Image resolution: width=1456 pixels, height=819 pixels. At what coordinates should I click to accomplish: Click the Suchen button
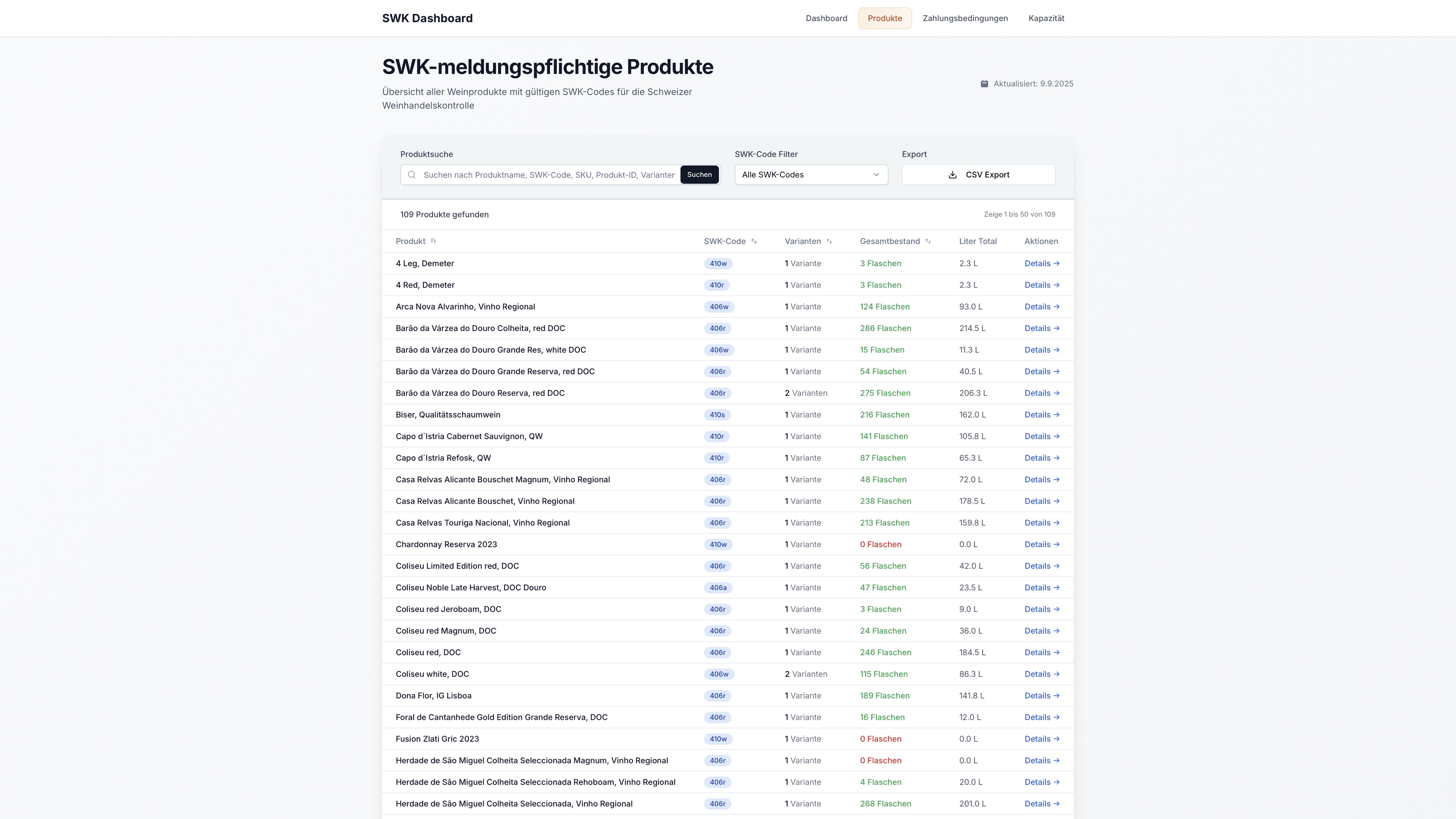[699, 175]
